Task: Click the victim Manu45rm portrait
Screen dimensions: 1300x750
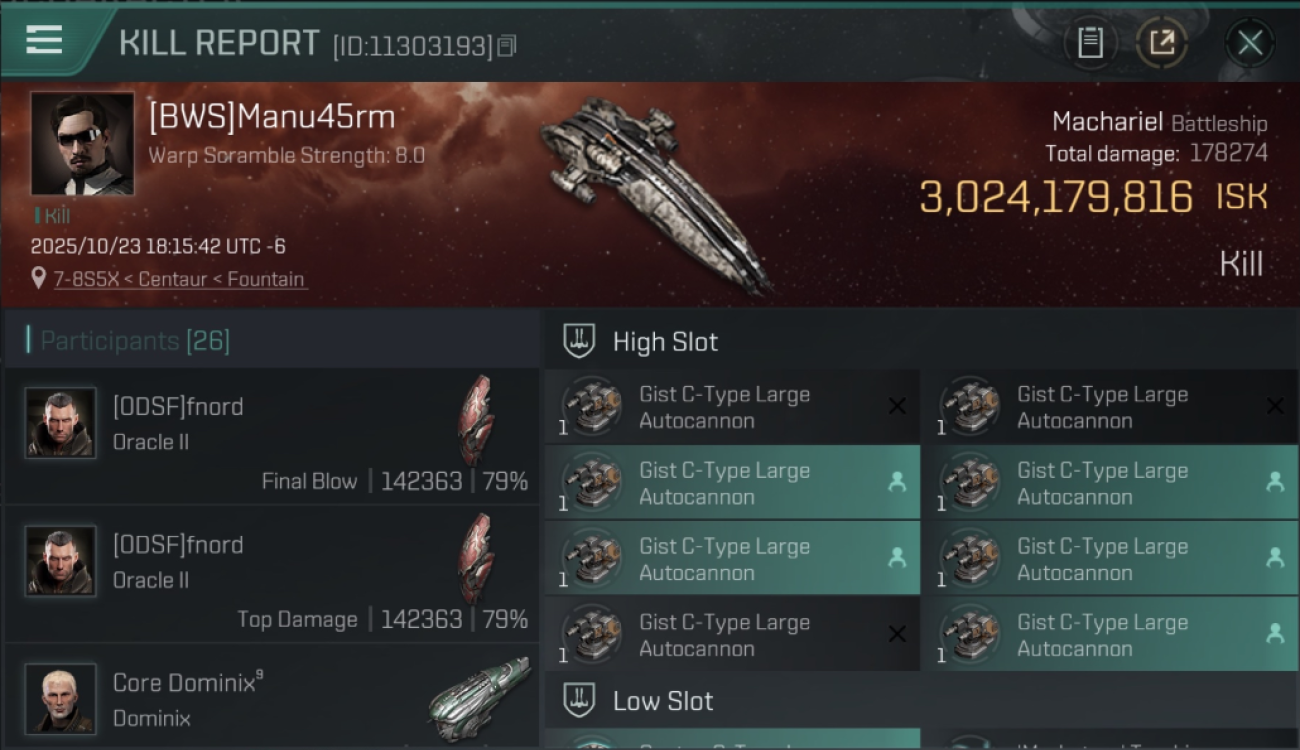Action: coord(82,143)
